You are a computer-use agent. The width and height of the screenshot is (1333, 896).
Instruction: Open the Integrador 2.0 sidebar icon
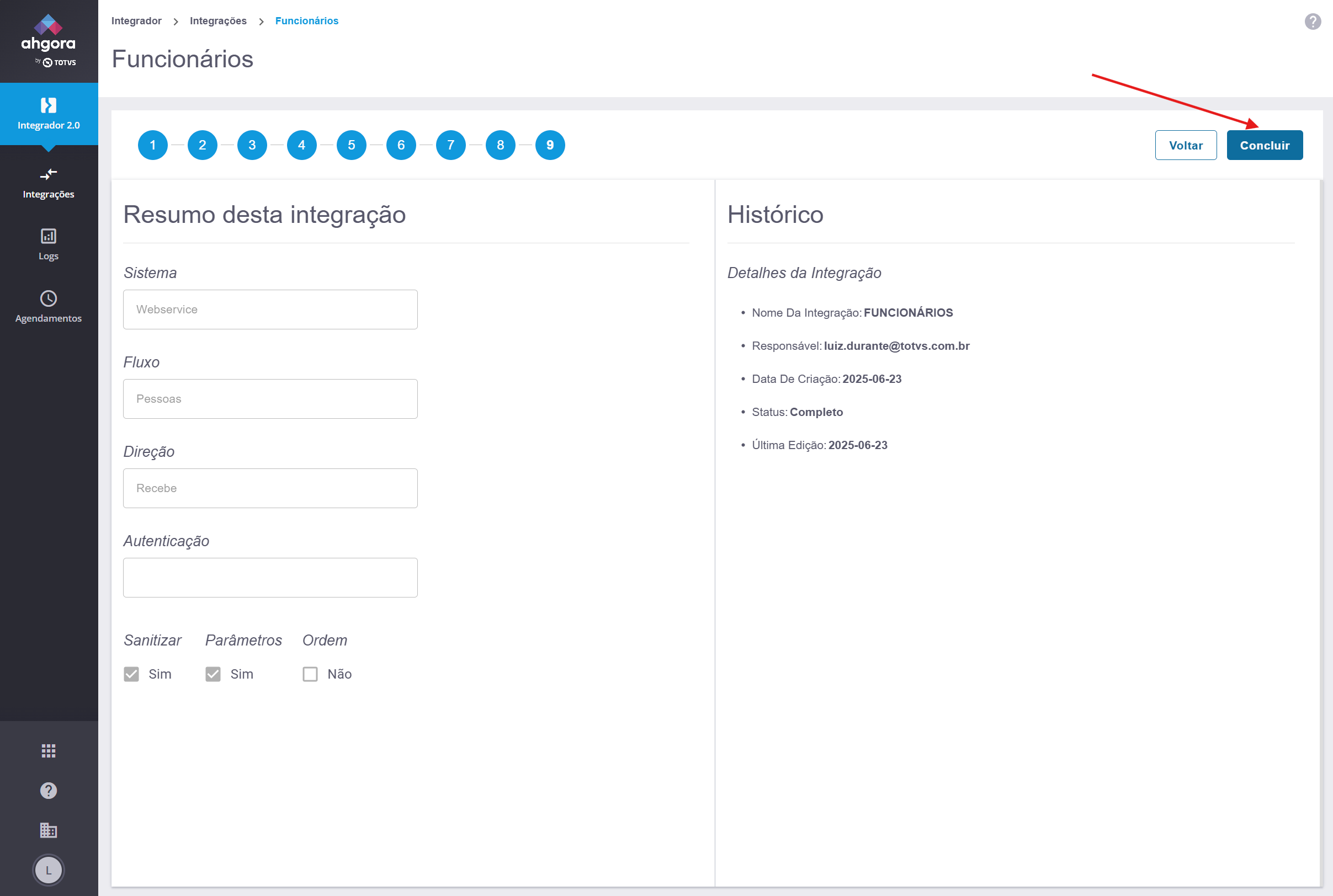coord(49,106)
